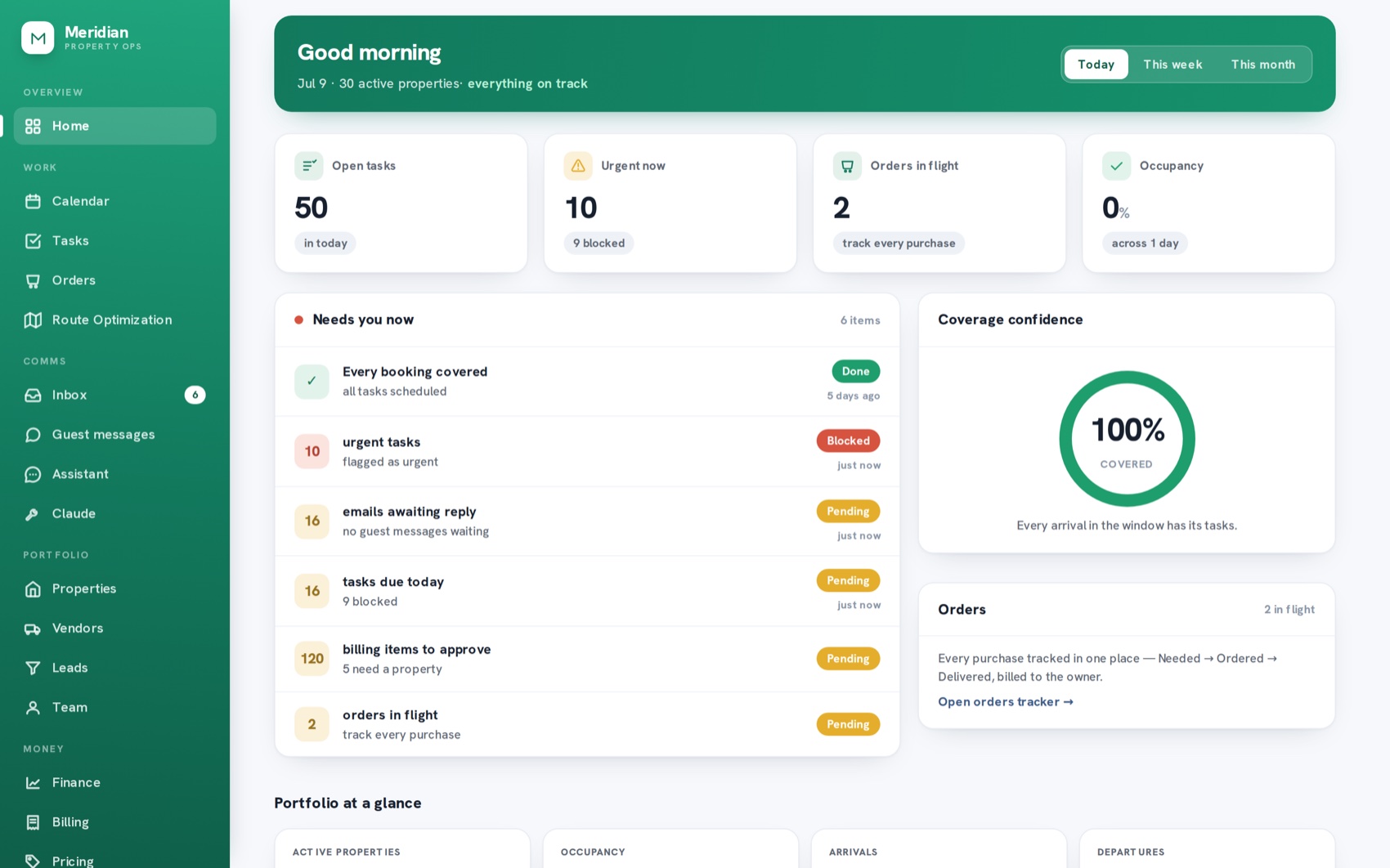Screen dimensions: 1390x868
Task: Go to the Properties menu item
Action: 115,588
